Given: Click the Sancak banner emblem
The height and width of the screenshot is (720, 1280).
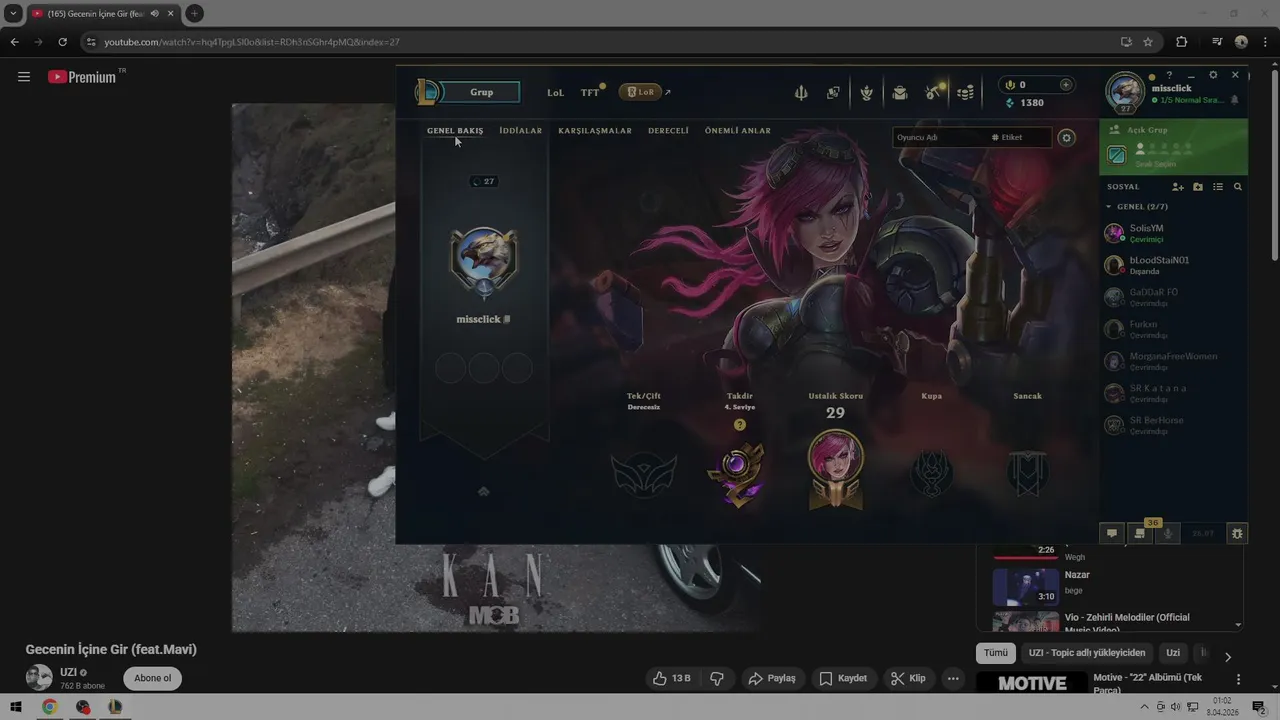Looking at the screenshot, I should tap(1027, 473).
